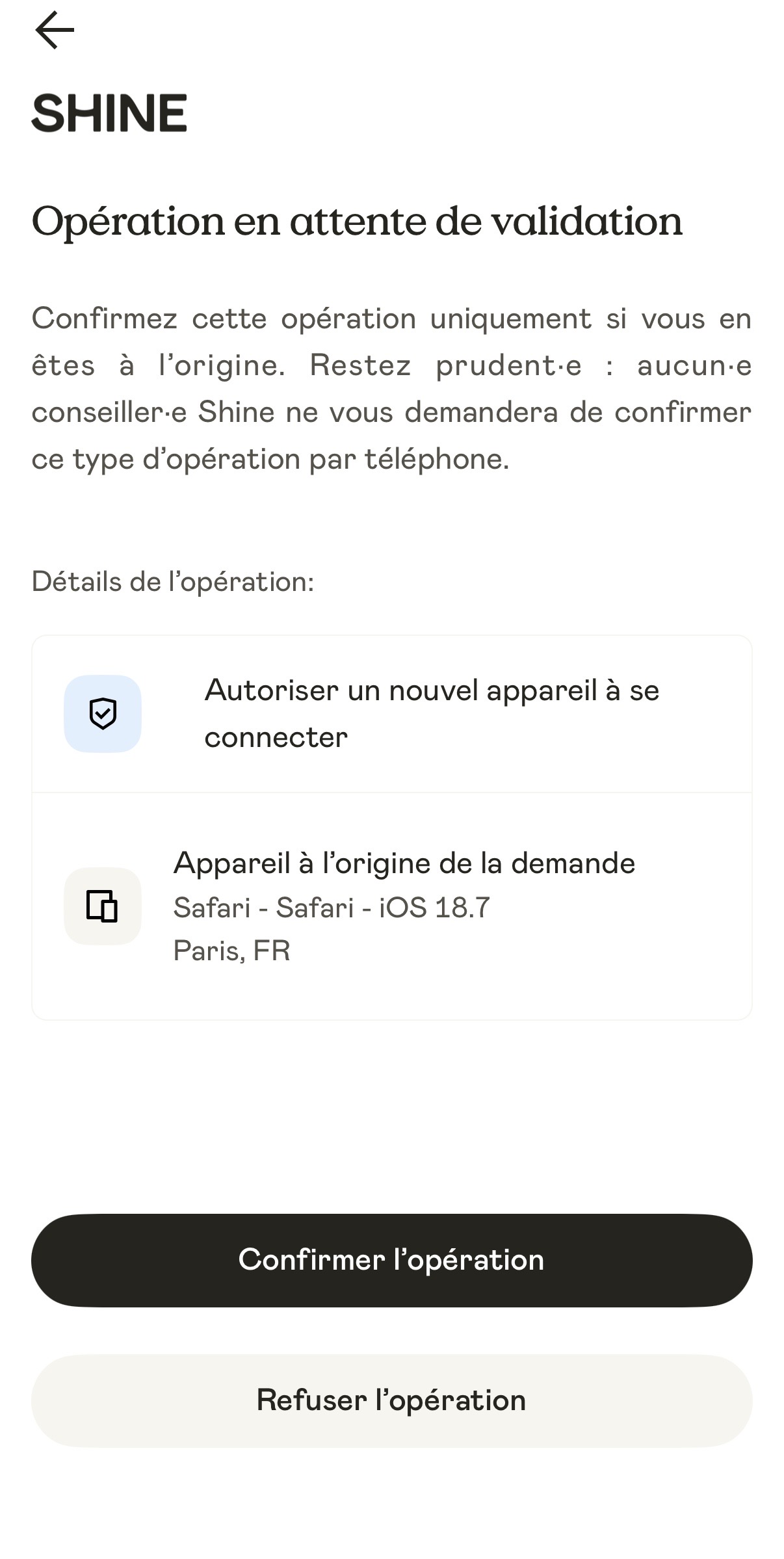
Task: Tap the back arrow icon
Action: pos(55,30)
